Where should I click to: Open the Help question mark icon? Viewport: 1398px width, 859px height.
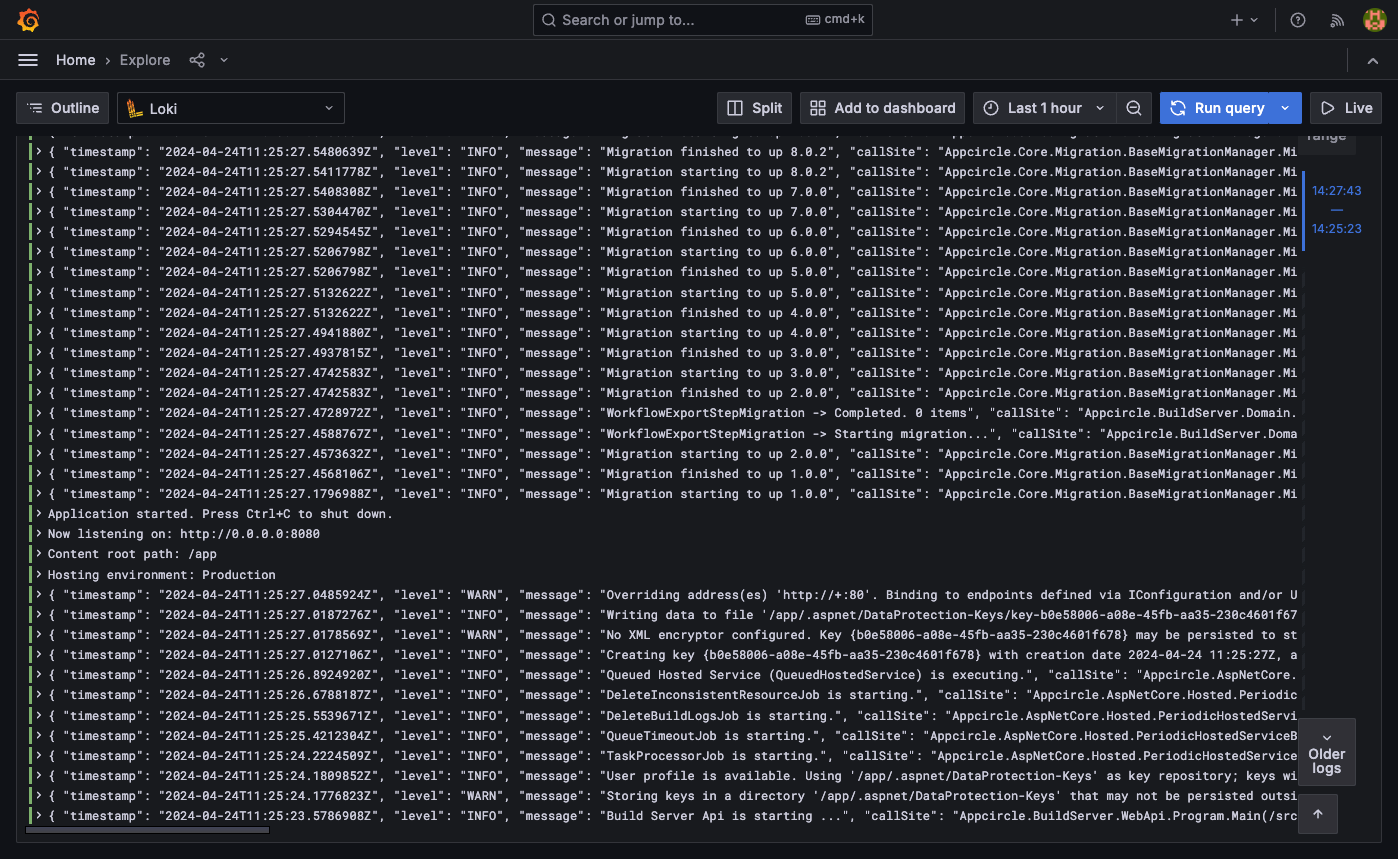tap(1298, 20)
